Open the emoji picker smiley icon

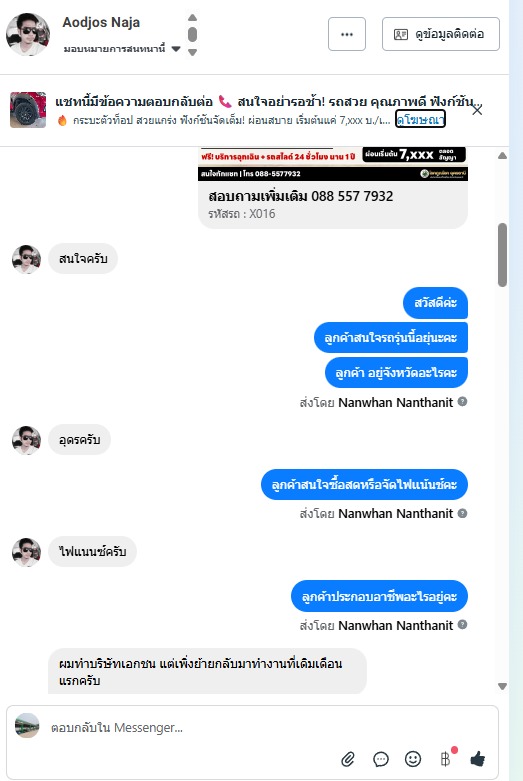pyautogui.click(x=413, y=759)
